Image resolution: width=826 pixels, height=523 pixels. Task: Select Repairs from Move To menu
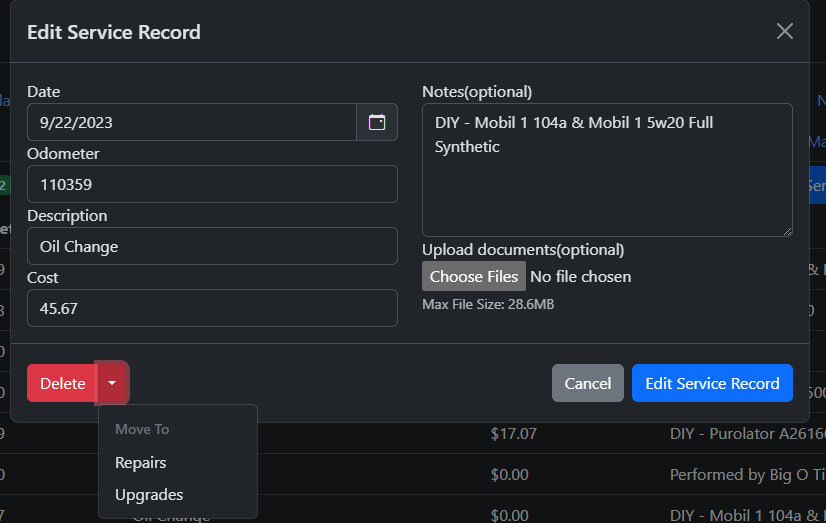pyautogui.click(x=141, y=463)
